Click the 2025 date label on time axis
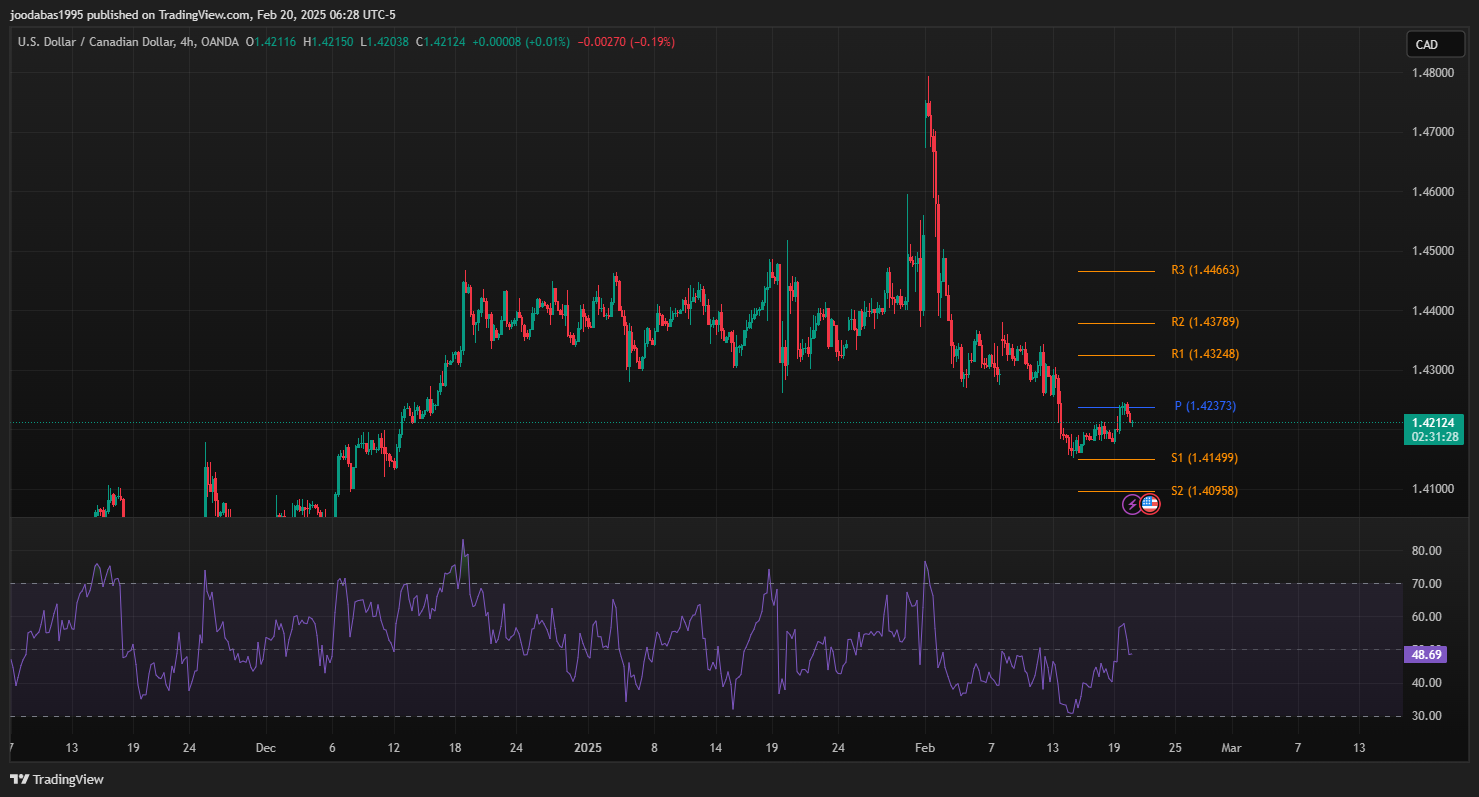 click(x=588, y=747)
